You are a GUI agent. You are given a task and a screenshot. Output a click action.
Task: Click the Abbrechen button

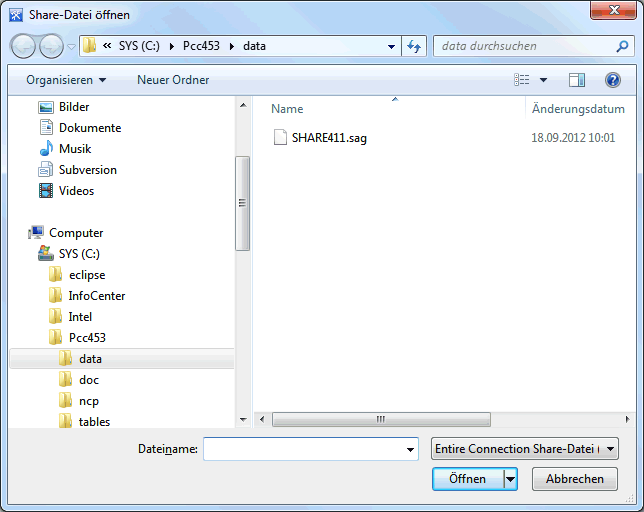[574, 479]
